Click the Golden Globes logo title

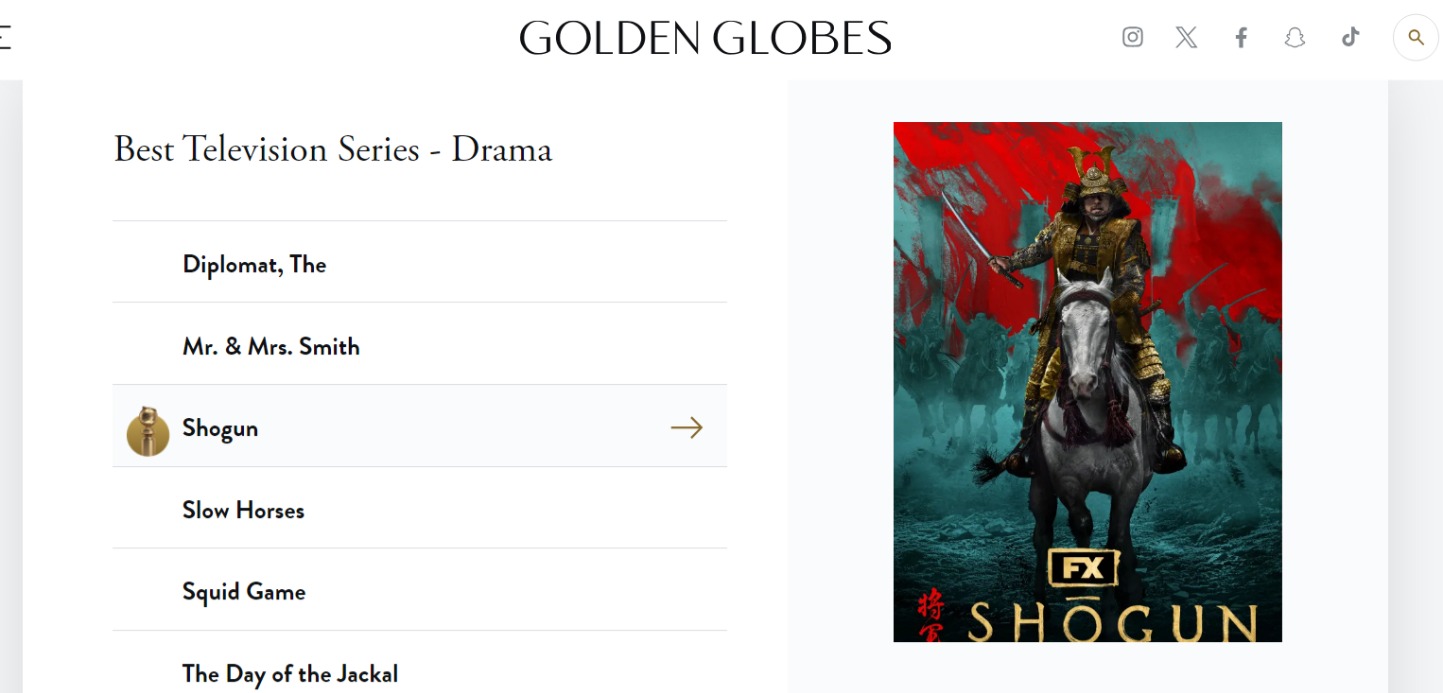click(x=705, y=38)
